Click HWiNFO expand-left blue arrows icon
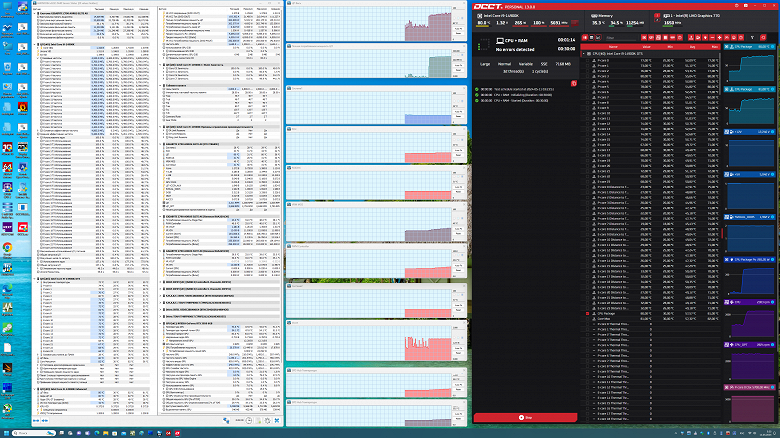This screenshot has height=438, width=780. (x=36, y=421)
